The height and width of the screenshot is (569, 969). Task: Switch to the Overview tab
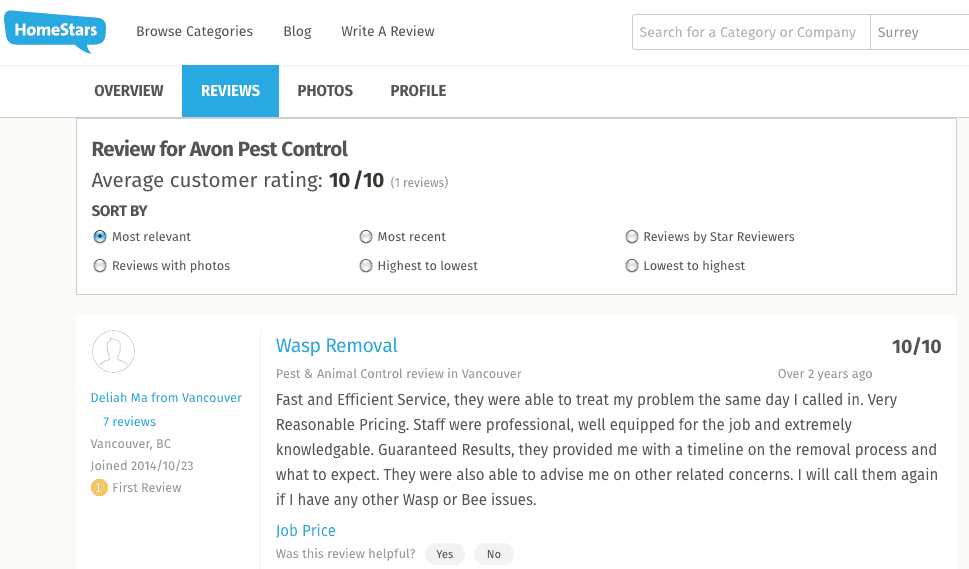tap(129, 91)
